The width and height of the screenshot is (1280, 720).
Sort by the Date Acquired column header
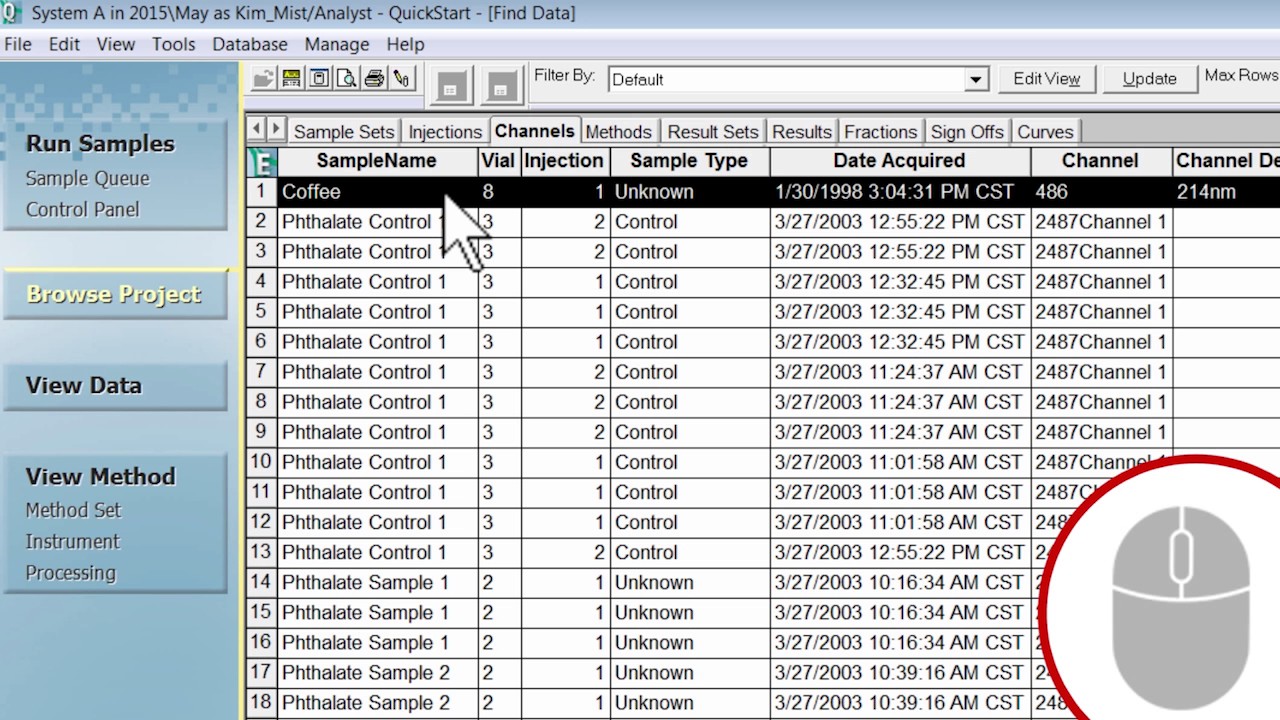899,161
